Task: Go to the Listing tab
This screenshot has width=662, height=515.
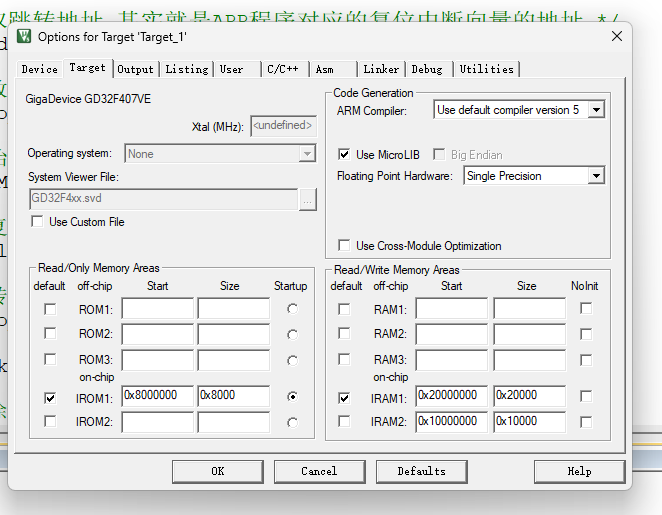Action: point(187,69)
